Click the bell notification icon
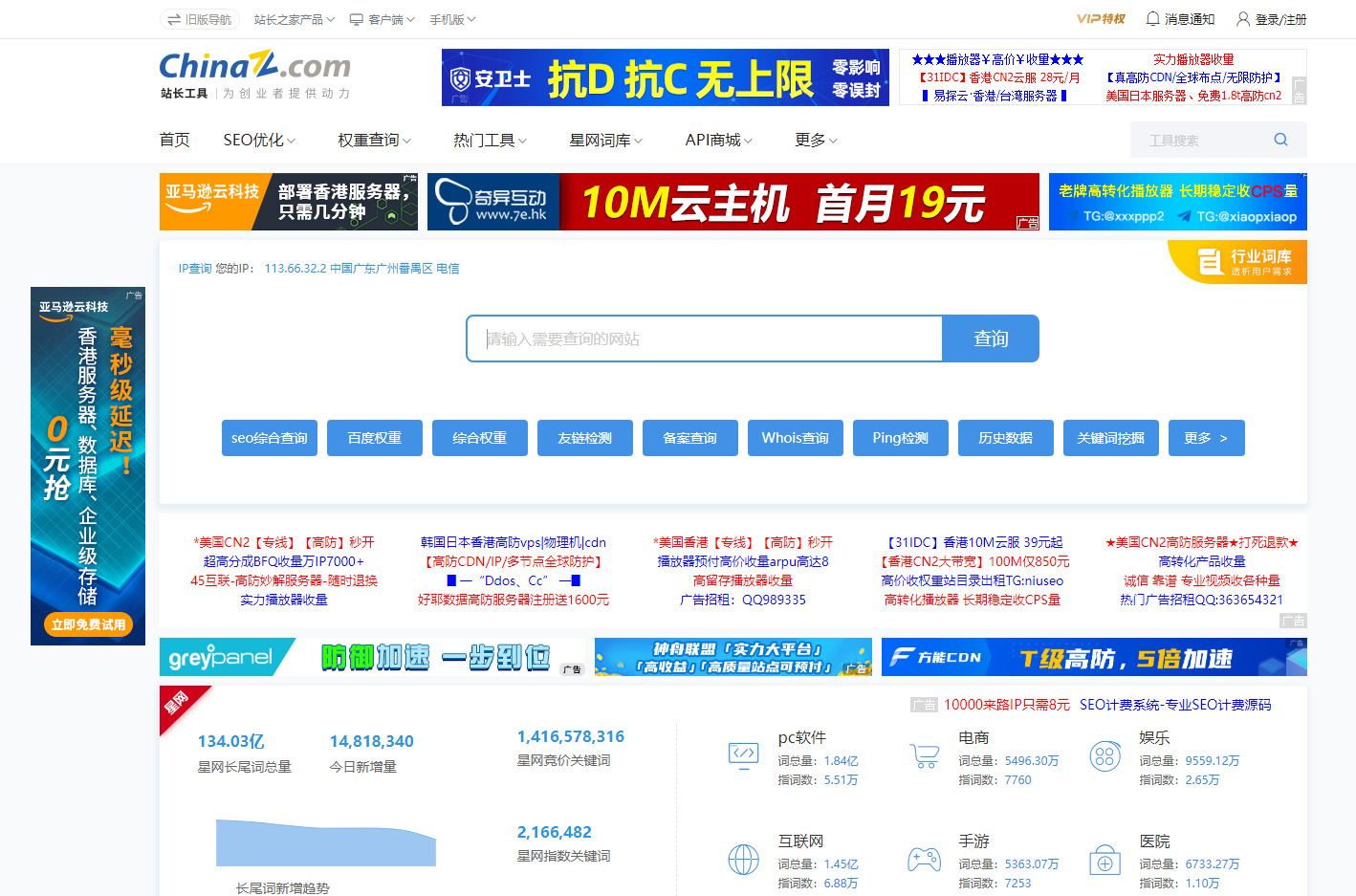The height and width of the screenshot is (896, 1356). tap(1152, 19)
